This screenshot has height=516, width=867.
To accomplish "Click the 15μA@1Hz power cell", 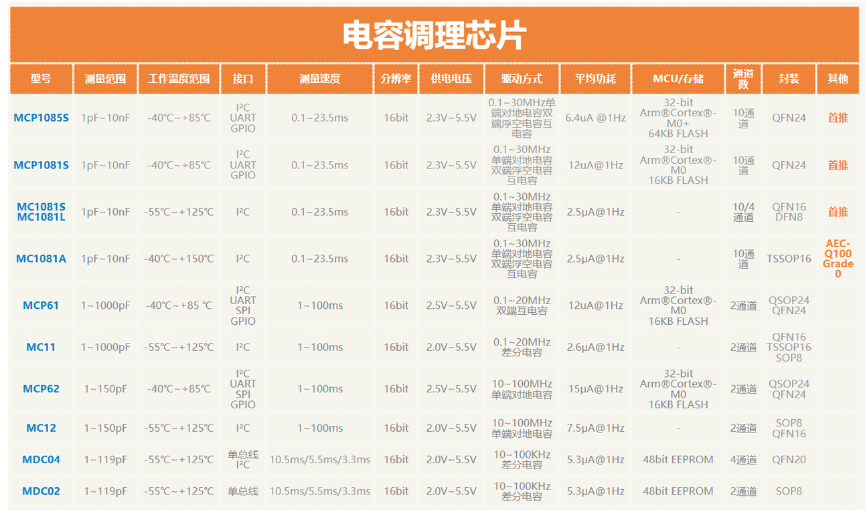I will point(596,389).
